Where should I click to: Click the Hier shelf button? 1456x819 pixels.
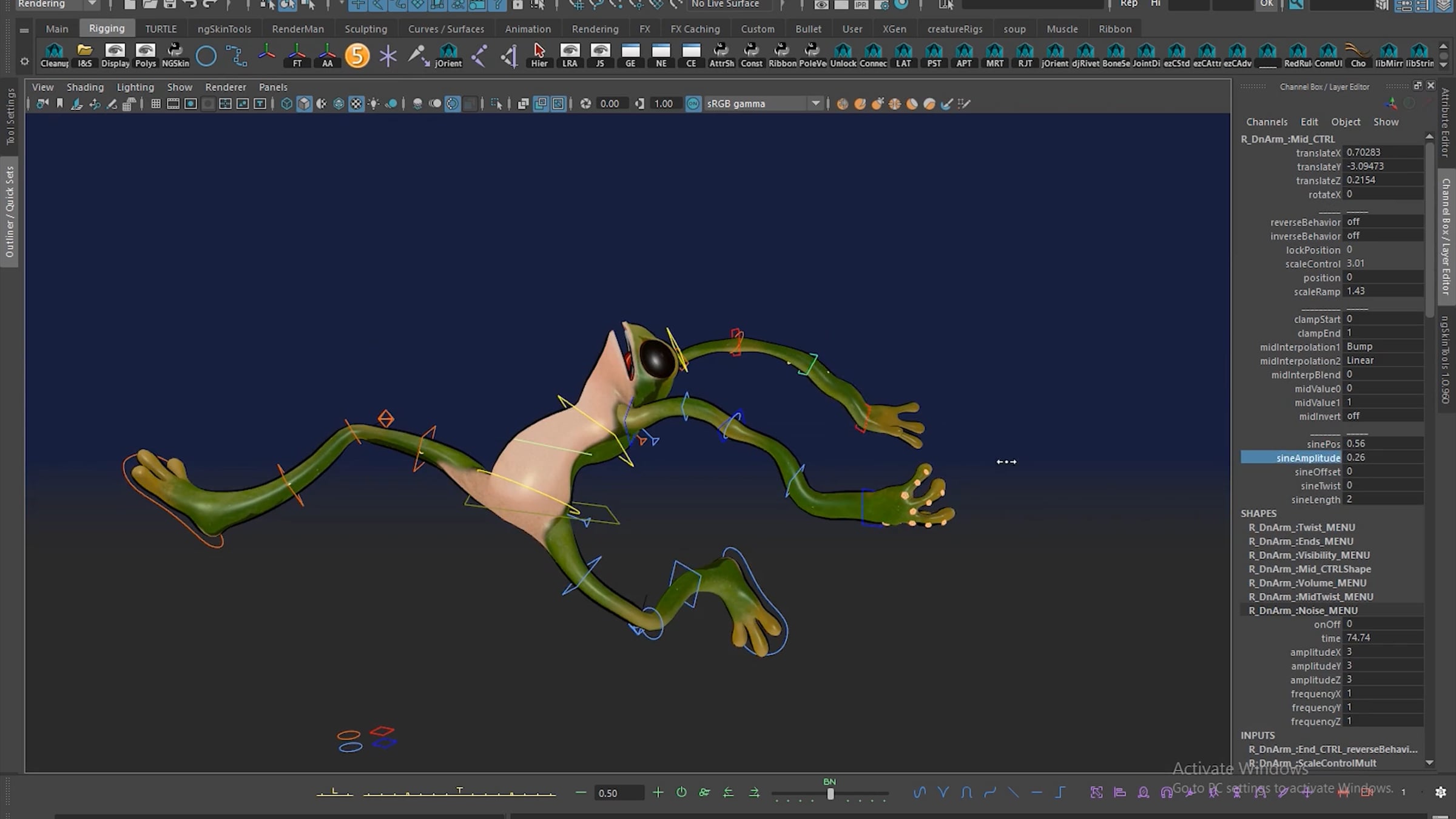(539, 55)
